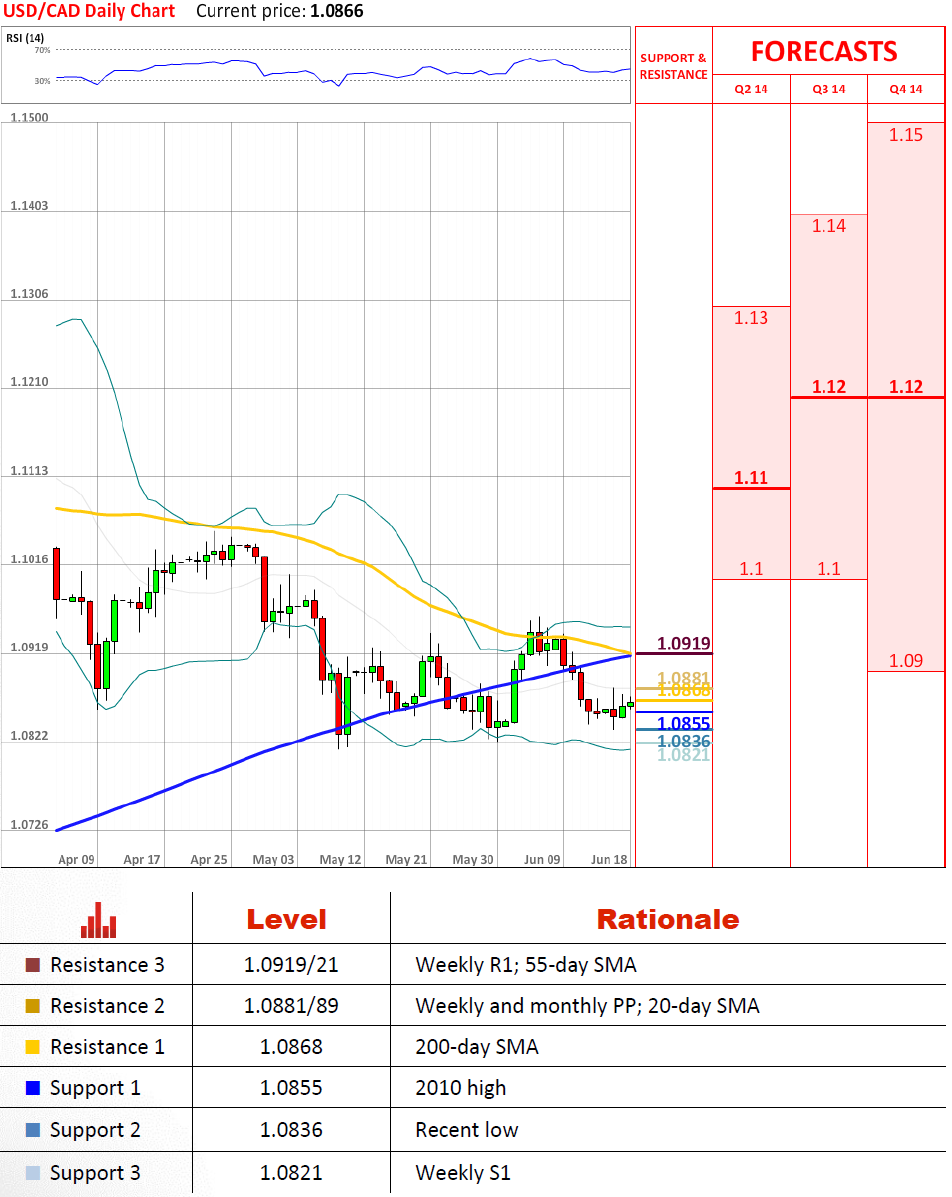Viewport: 952px width, 1197px height.
Task: Click the Resistance 2 gold swatch
Action: pyautogui.click(x=32, y=1006)
